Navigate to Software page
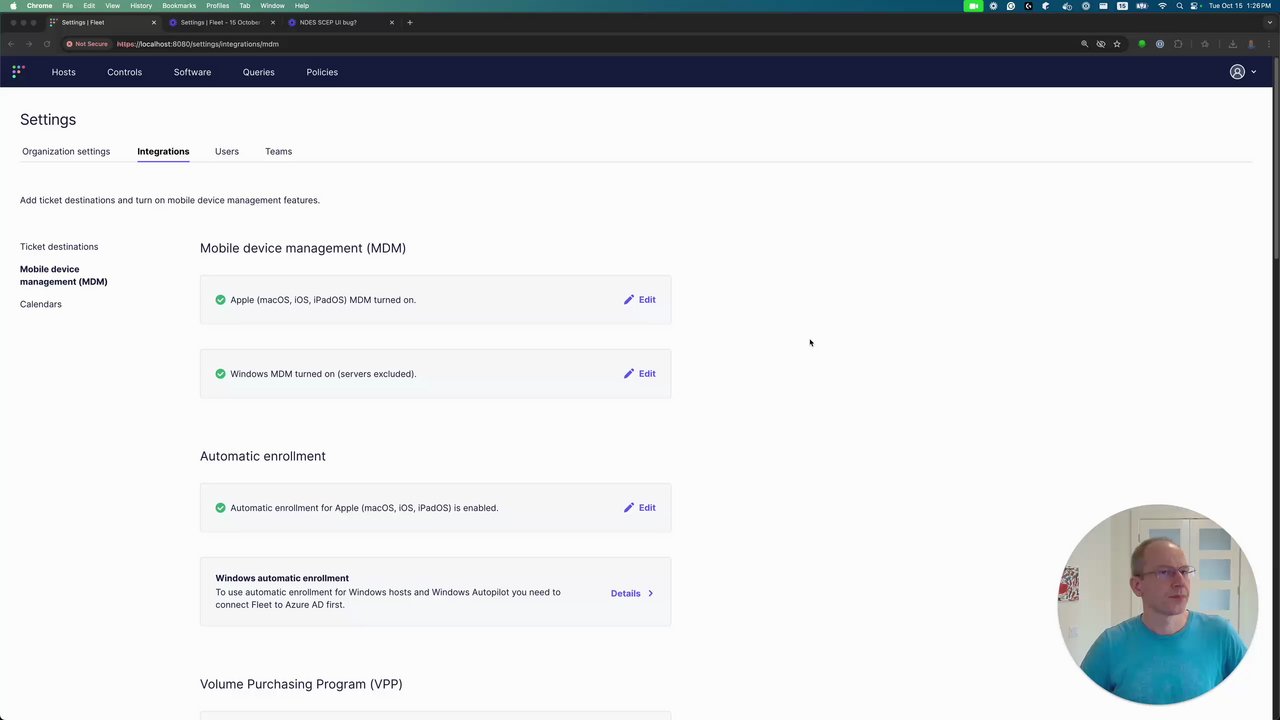The image size is (1280, 720). [192, 72]
